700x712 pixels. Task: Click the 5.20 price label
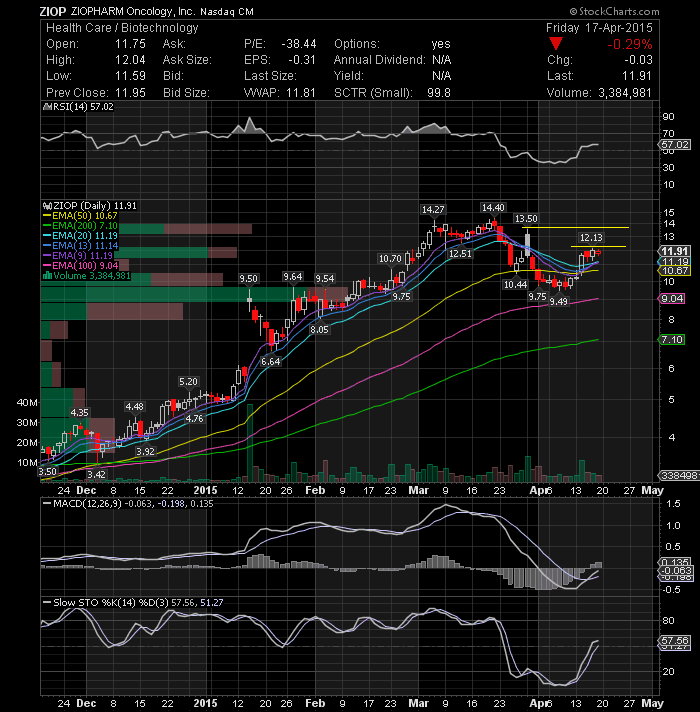(x=188, y=381)
